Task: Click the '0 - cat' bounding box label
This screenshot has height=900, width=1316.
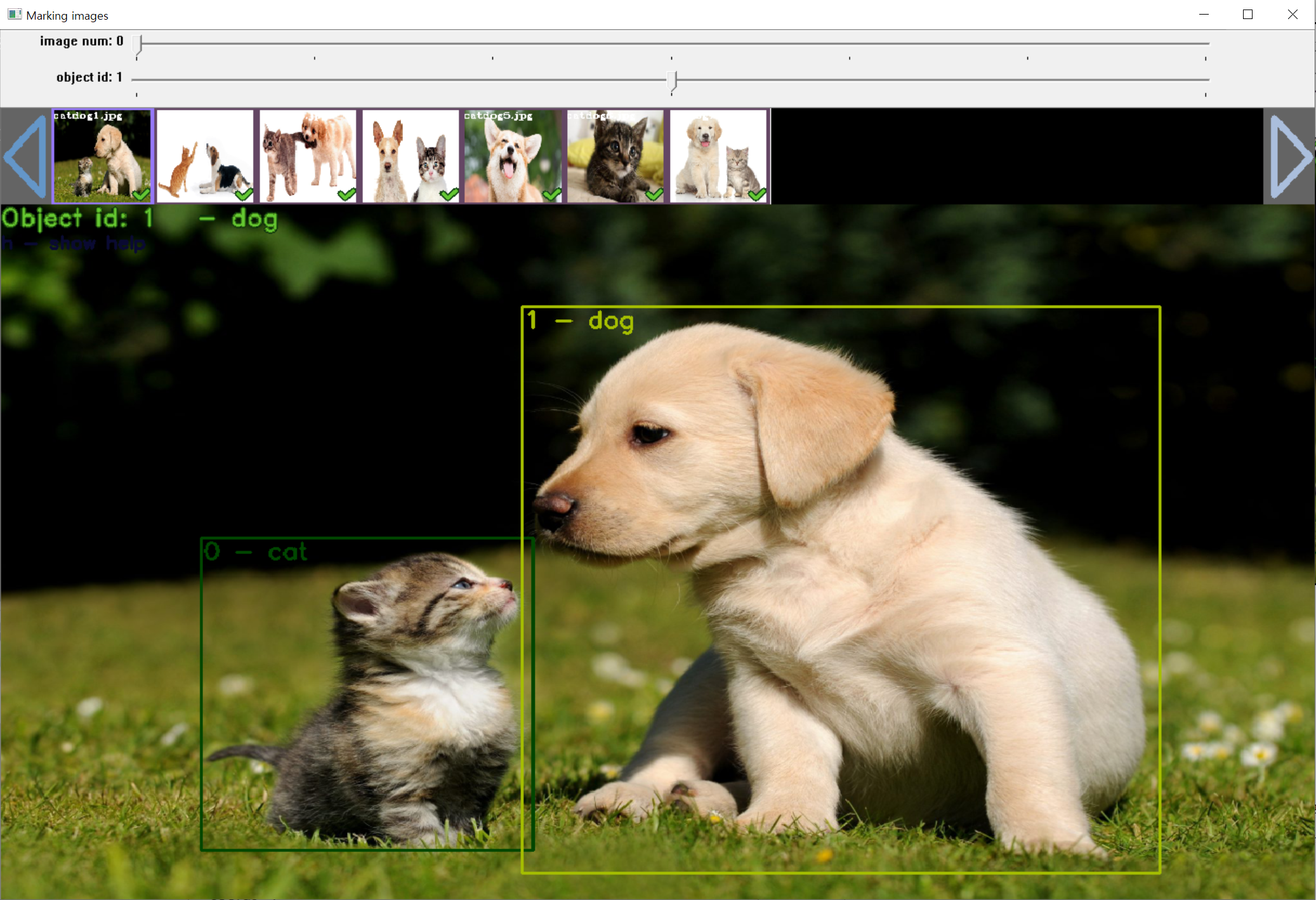Action: [256, 552]
